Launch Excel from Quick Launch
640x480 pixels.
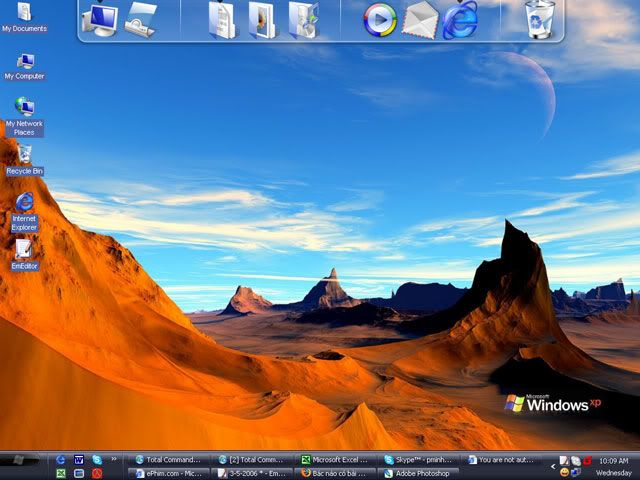pyautogui.click(x=61, y=473)
